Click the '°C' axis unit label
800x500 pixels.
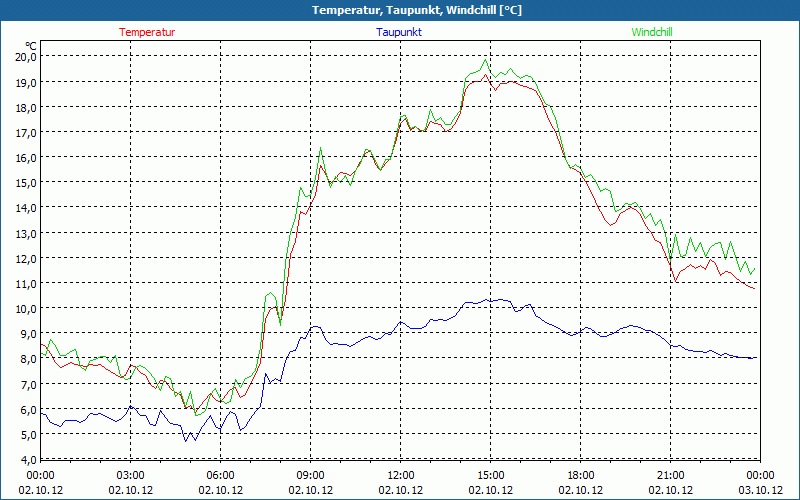31,46
